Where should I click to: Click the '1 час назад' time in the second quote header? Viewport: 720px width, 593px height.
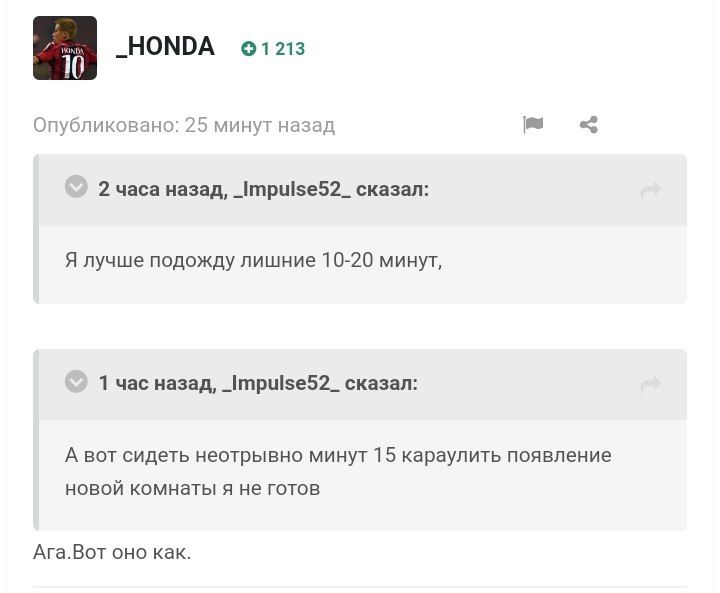(x=154, y=383)
